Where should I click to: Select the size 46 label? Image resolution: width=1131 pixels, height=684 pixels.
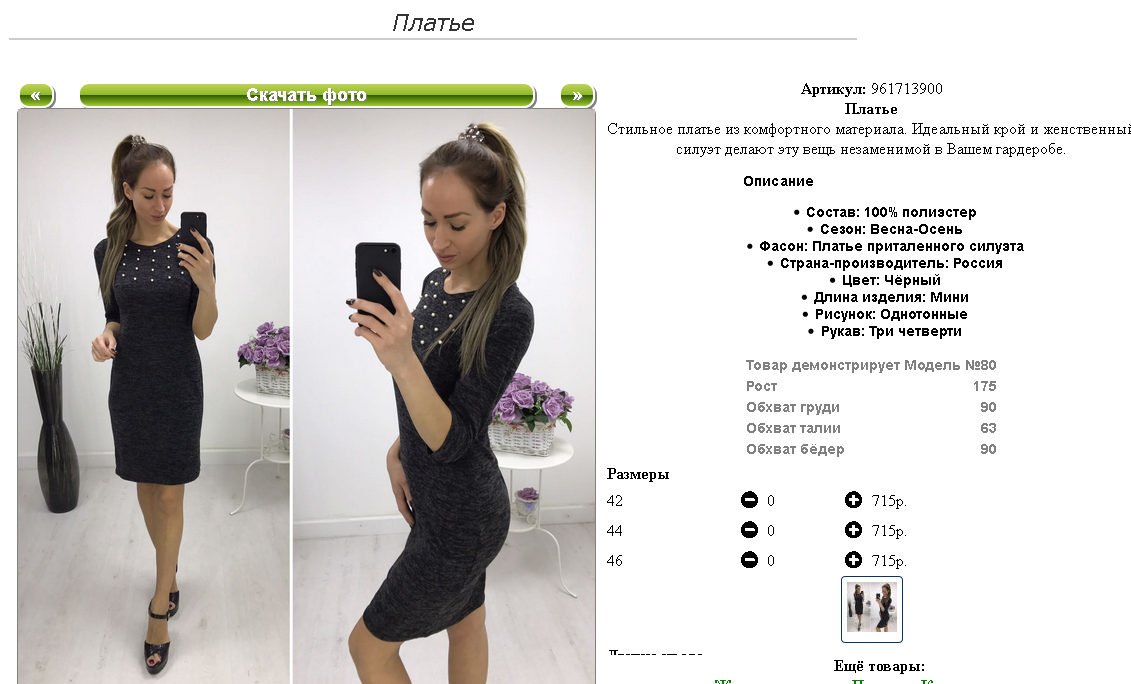coord(615,561)
